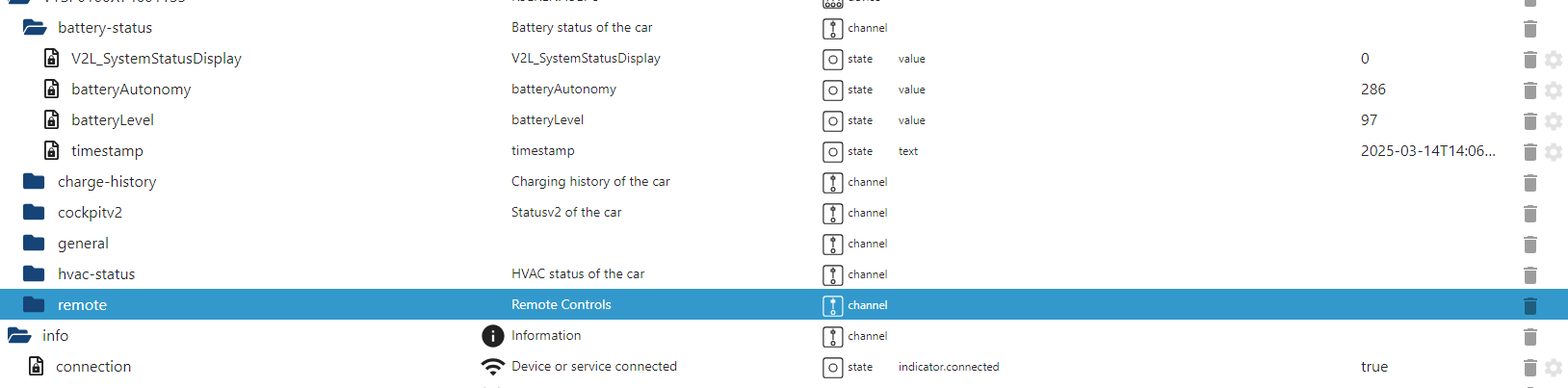
Task: Click the Information icon beside info
Action: (x=492, y=336)
